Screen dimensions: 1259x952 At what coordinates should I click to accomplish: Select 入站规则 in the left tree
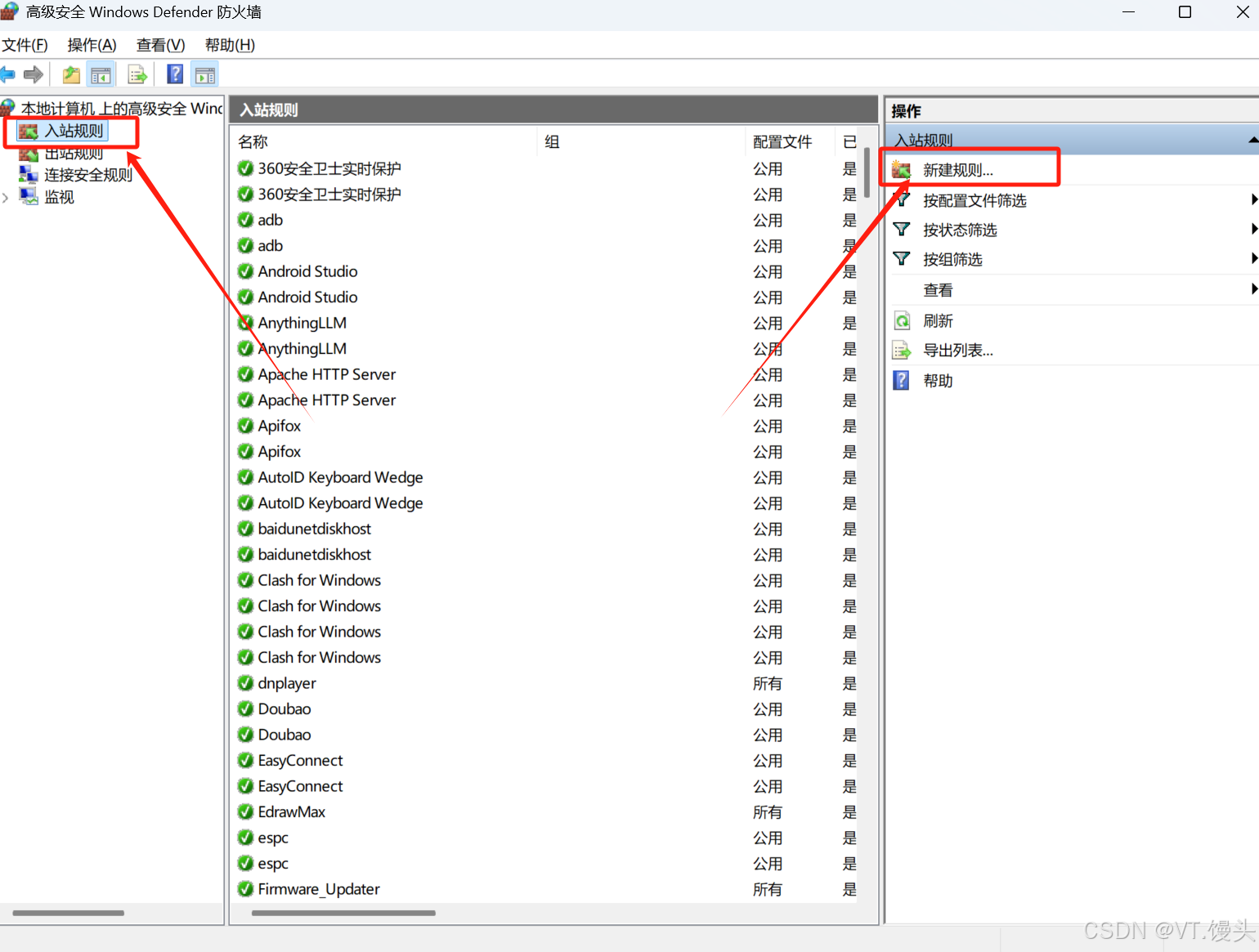74,131
